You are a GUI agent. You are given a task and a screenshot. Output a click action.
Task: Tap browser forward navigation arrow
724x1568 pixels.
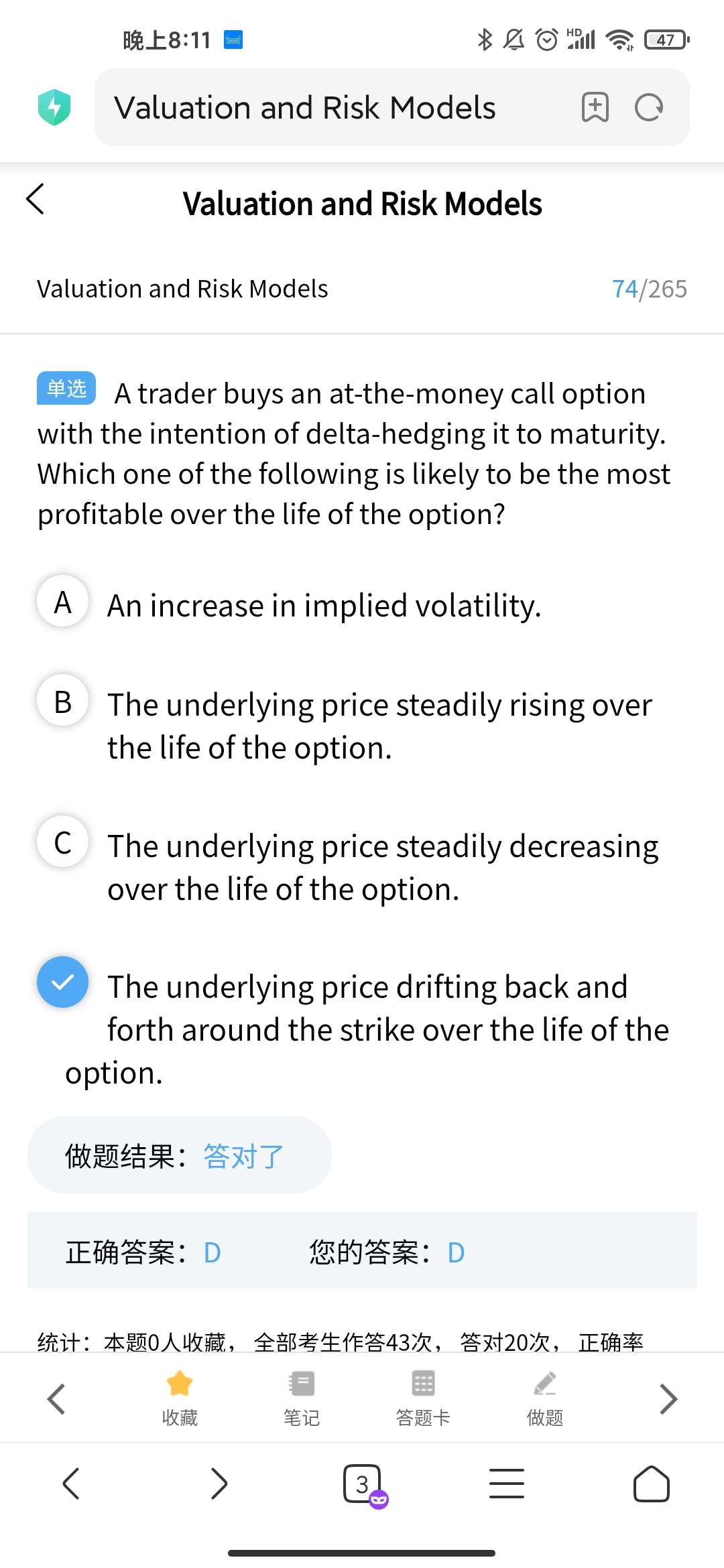[219, 1484]
